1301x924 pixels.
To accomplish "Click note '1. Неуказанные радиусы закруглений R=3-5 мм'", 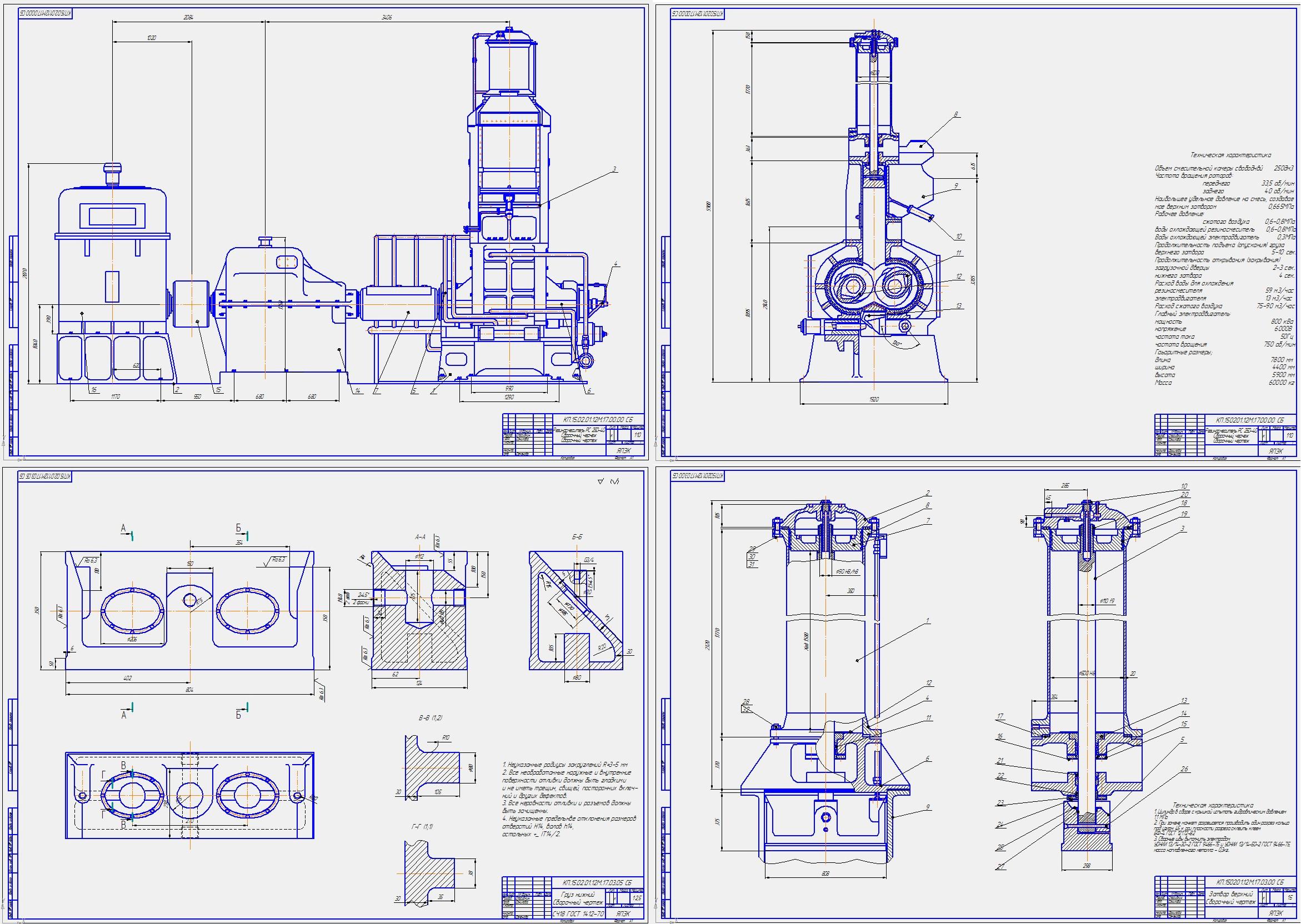I will point(565,765).
